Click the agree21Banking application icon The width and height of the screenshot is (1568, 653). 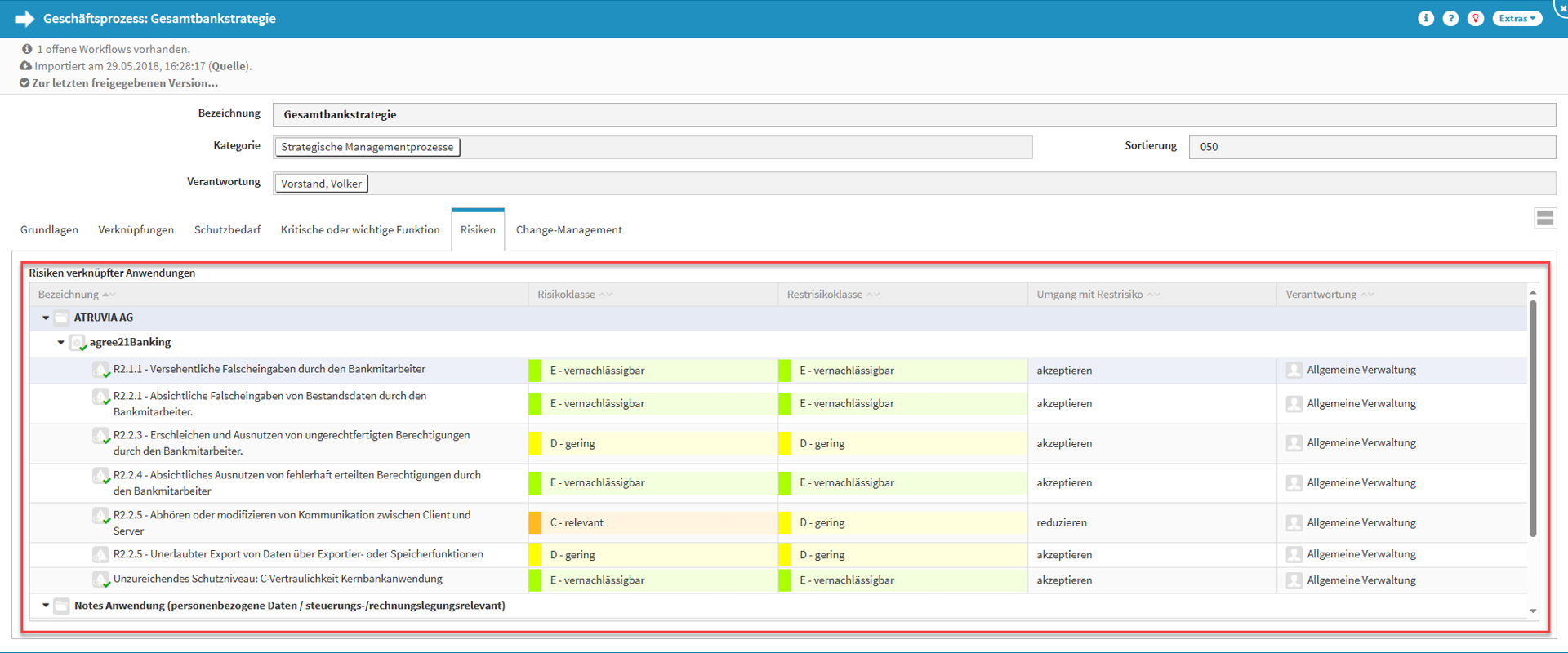(x=78, y=343)
